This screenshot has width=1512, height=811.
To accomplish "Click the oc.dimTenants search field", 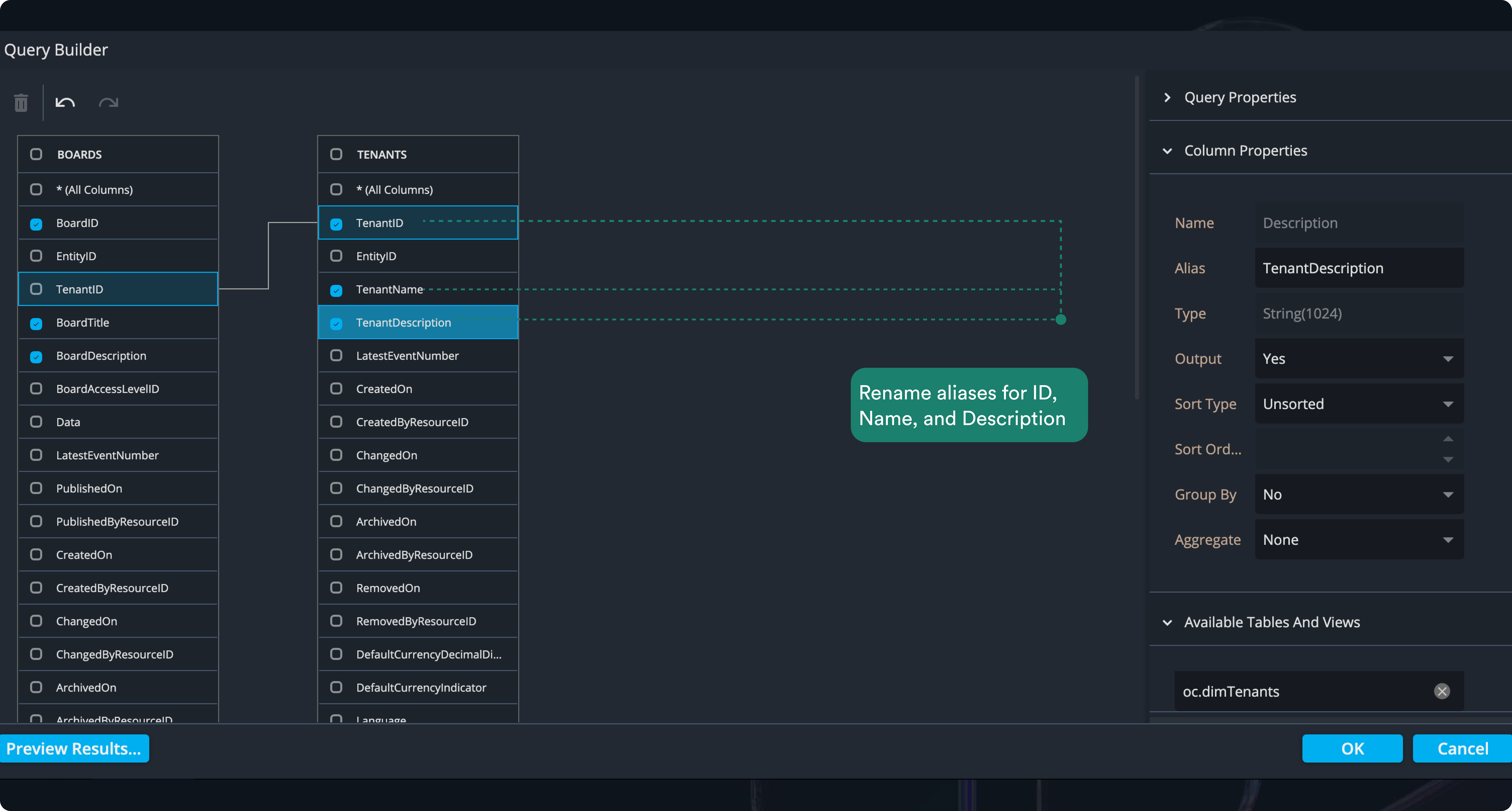I will (x=1319, y=691).
